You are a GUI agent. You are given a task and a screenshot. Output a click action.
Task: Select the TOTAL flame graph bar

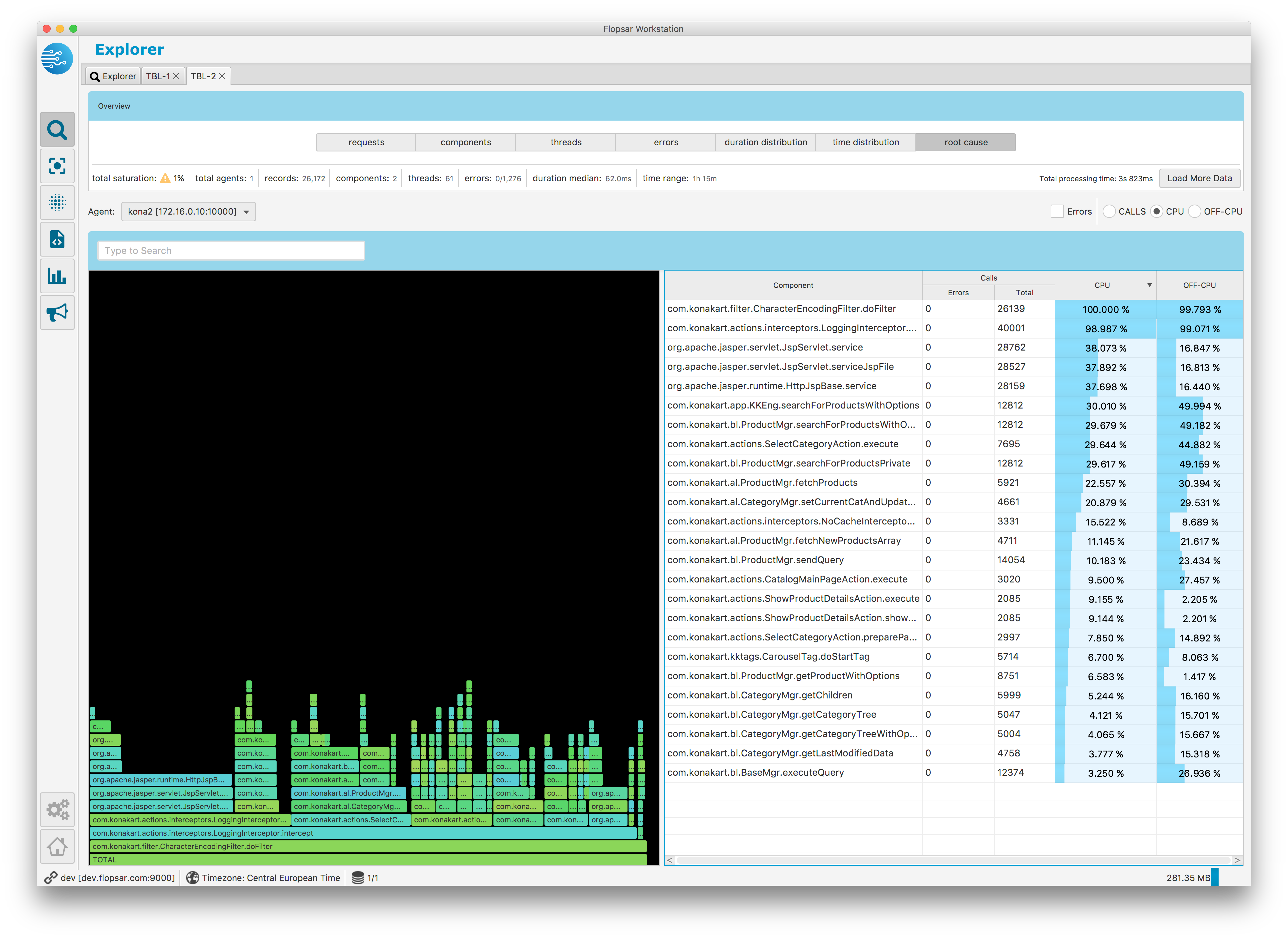[x=368, y=859]
